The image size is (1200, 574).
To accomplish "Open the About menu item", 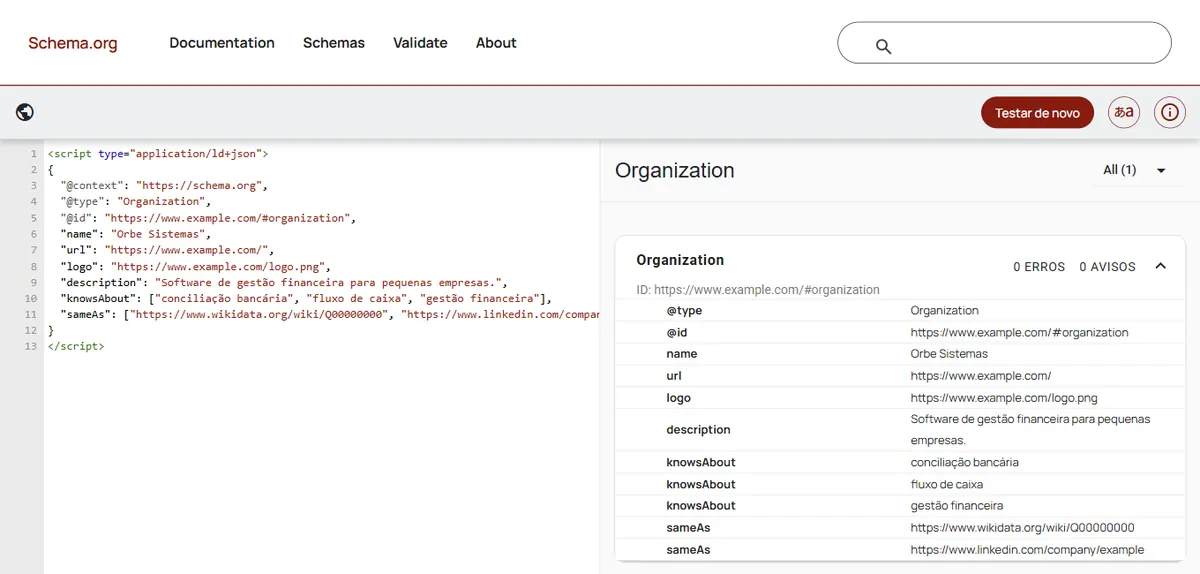I will pos(496,43).
